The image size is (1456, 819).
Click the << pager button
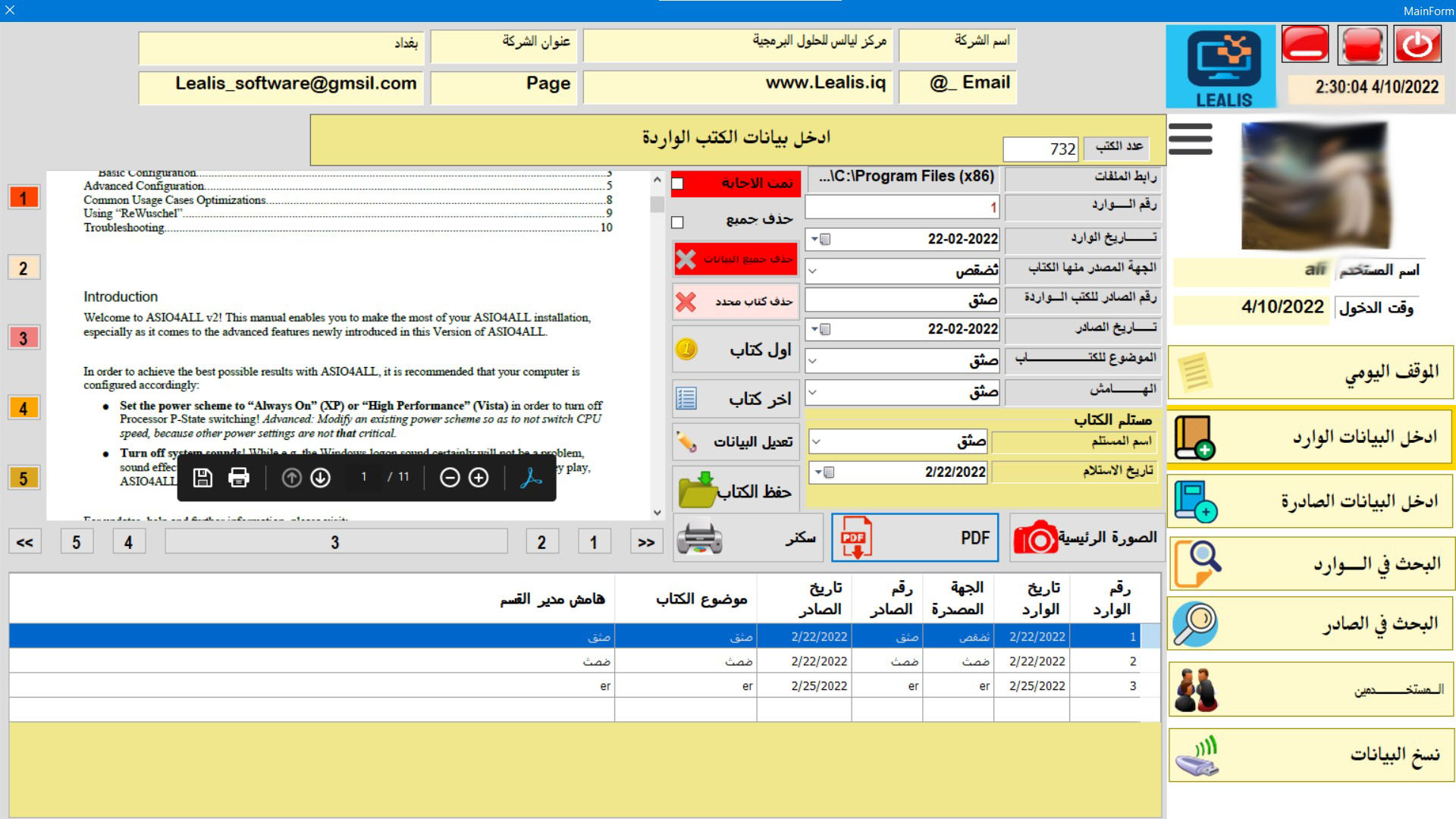click(25, 541)
